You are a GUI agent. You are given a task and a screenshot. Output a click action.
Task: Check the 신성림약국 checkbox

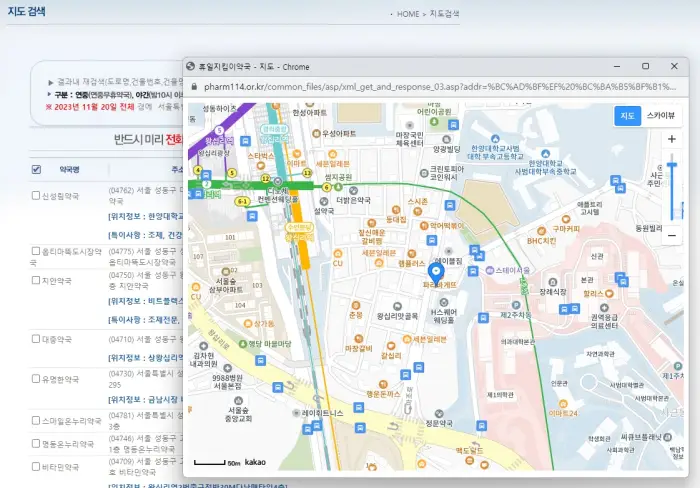tap(36, 195)
